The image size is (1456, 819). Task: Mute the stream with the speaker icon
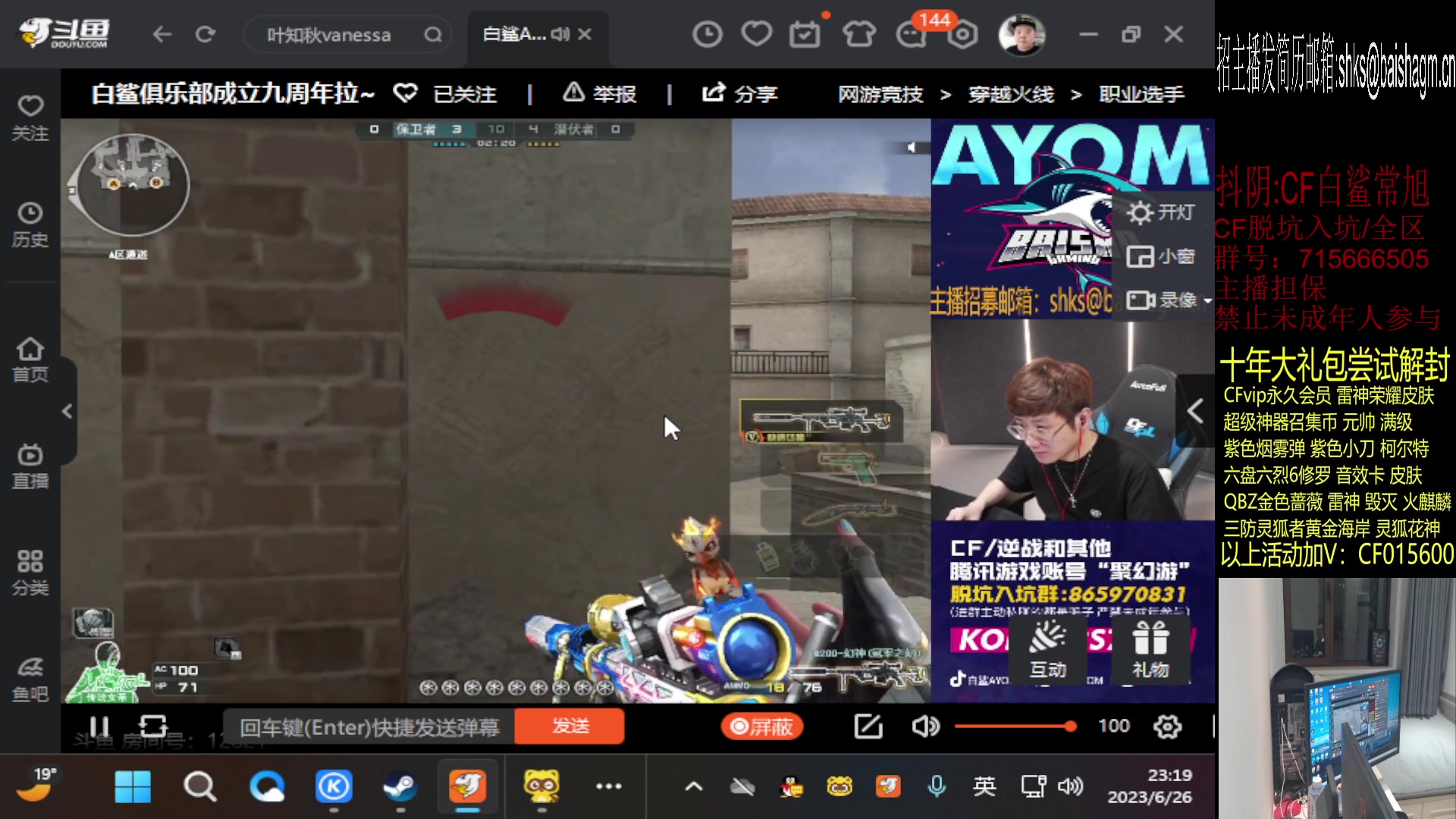click(924, 726)
